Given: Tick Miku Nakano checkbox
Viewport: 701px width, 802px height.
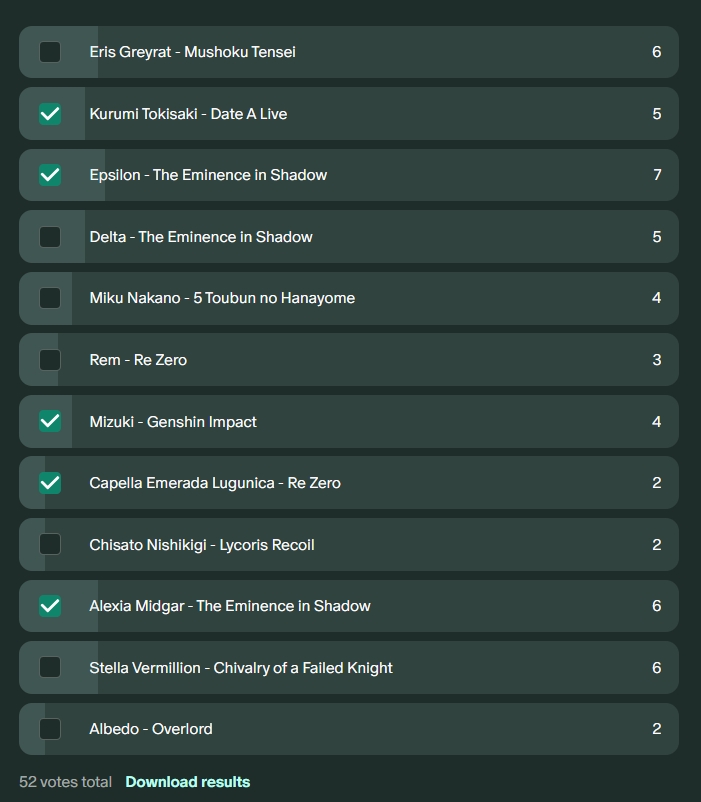Looking at the screenshot, I should click(50, 298).
